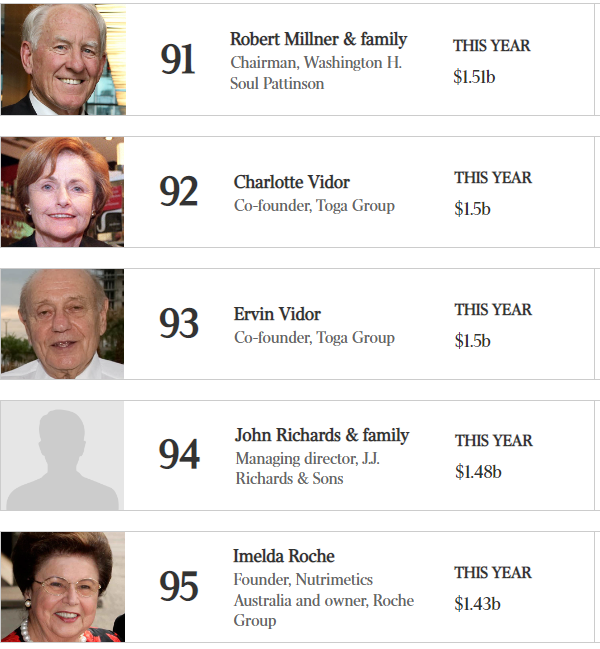Open John Richards & family entry title

pos(322,435)
